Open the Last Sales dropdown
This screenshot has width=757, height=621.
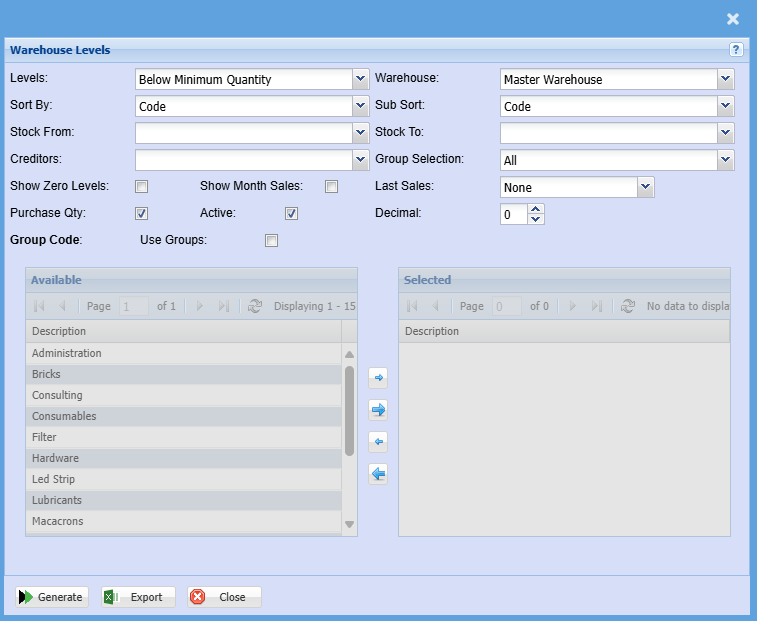pos(645,186)
